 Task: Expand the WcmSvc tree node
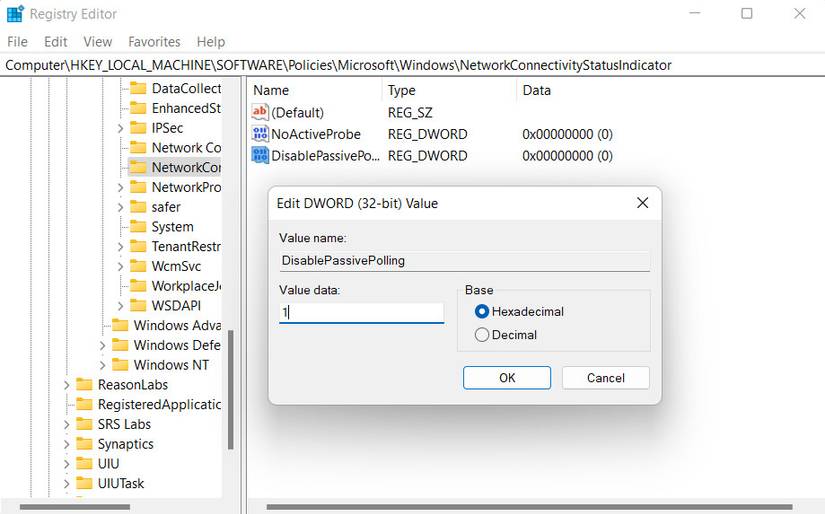[x=120, y=266]
